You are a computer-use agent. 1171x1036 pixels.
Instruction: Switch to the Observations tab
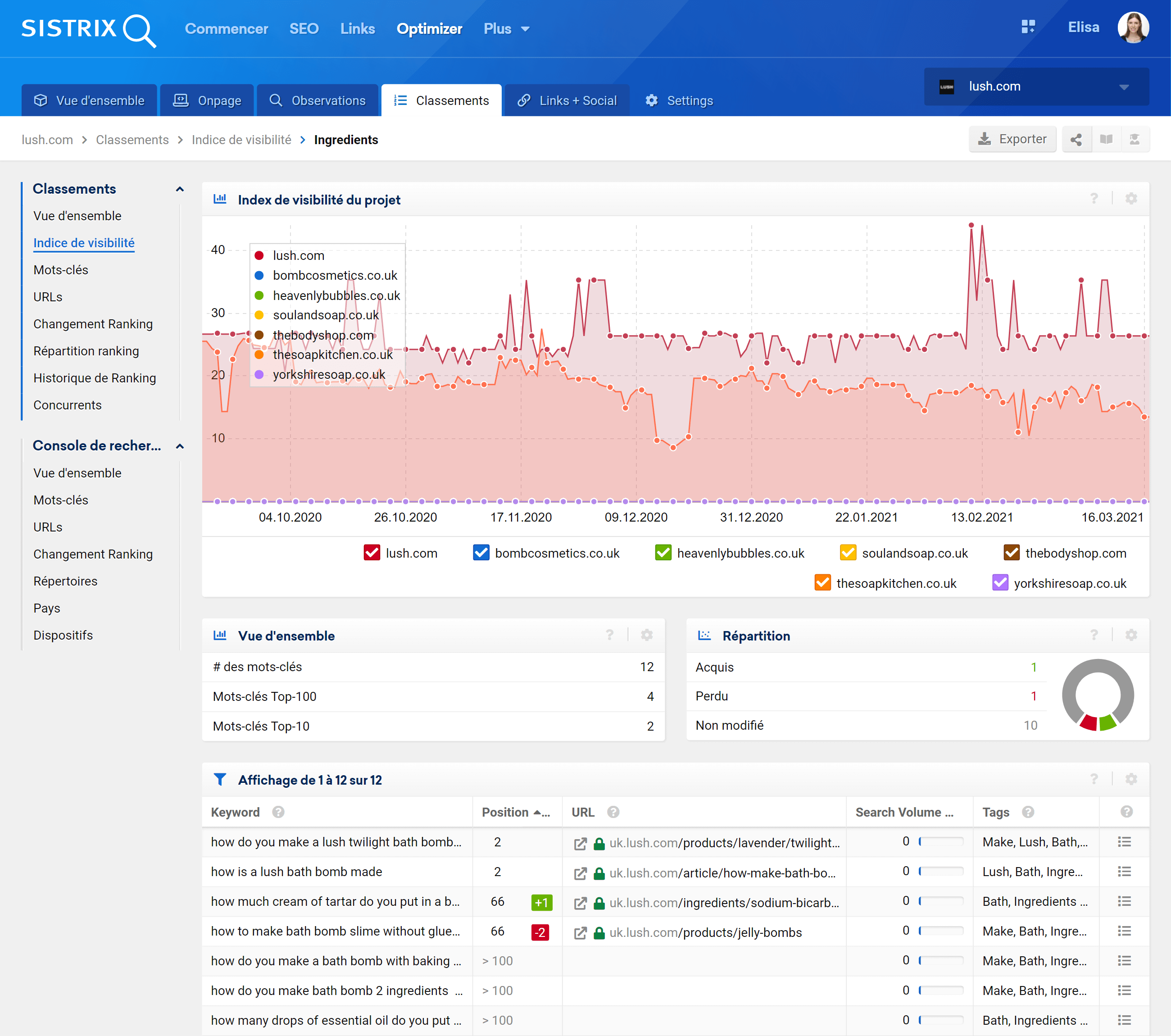(x=318, y=100)
